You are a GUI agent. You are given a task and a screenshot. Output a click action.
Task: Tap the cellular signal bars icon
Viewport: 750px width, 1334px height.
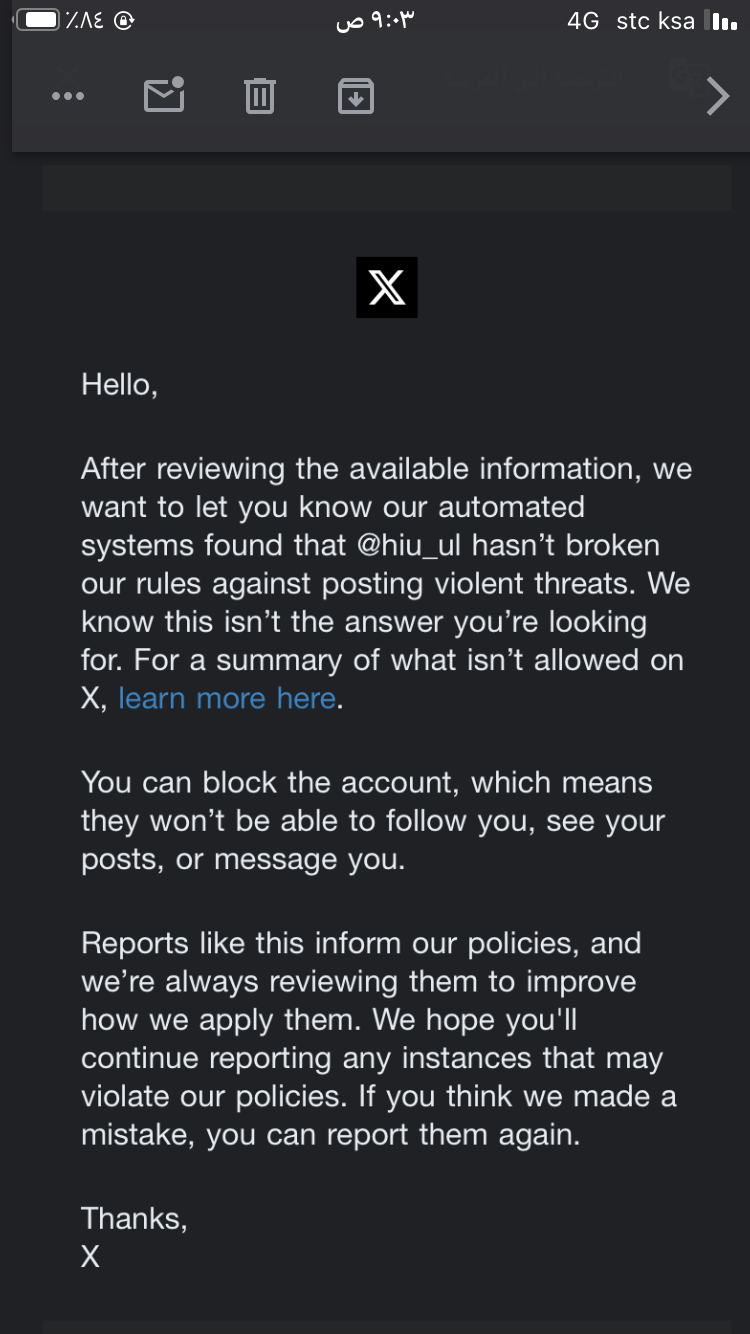coord(722,21)
